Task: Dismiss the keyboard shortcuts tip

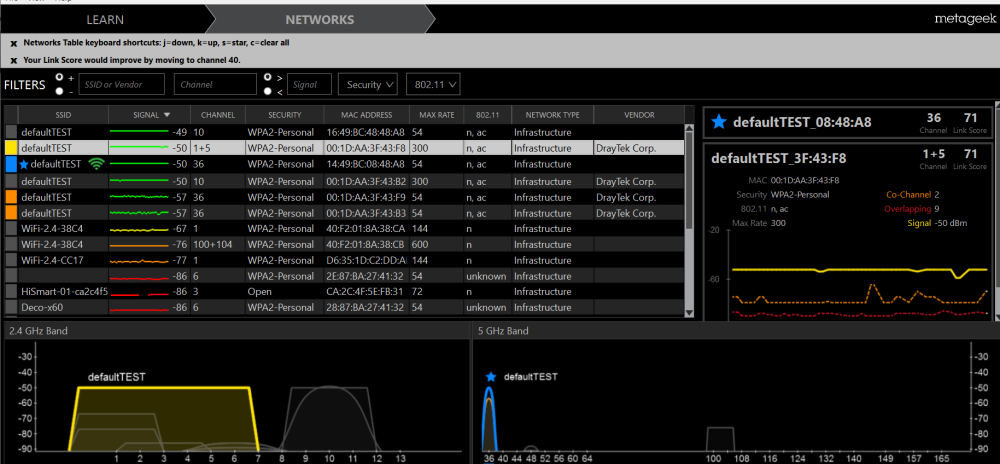Action: tap(14, 44)
